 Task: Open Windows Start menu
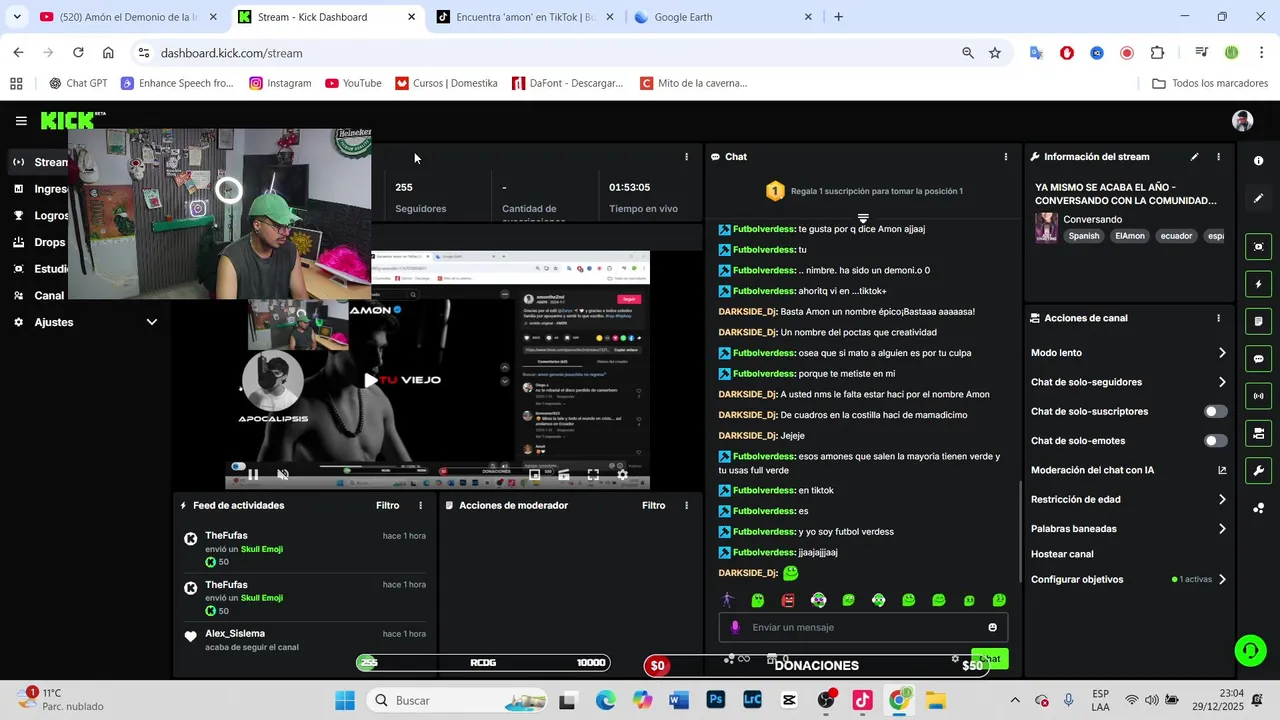[345, 700]
